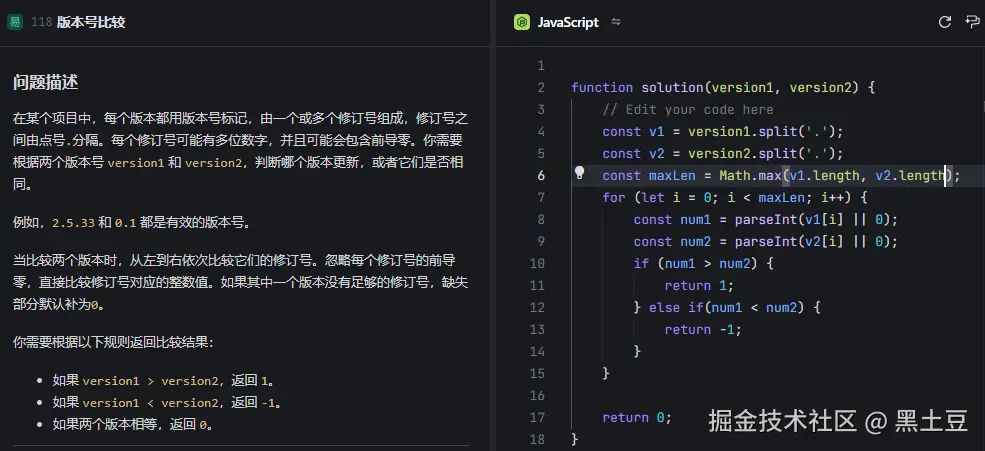
Task: Click the 'const v2 = version2.split' line
Action: click(x=722, y=154)
